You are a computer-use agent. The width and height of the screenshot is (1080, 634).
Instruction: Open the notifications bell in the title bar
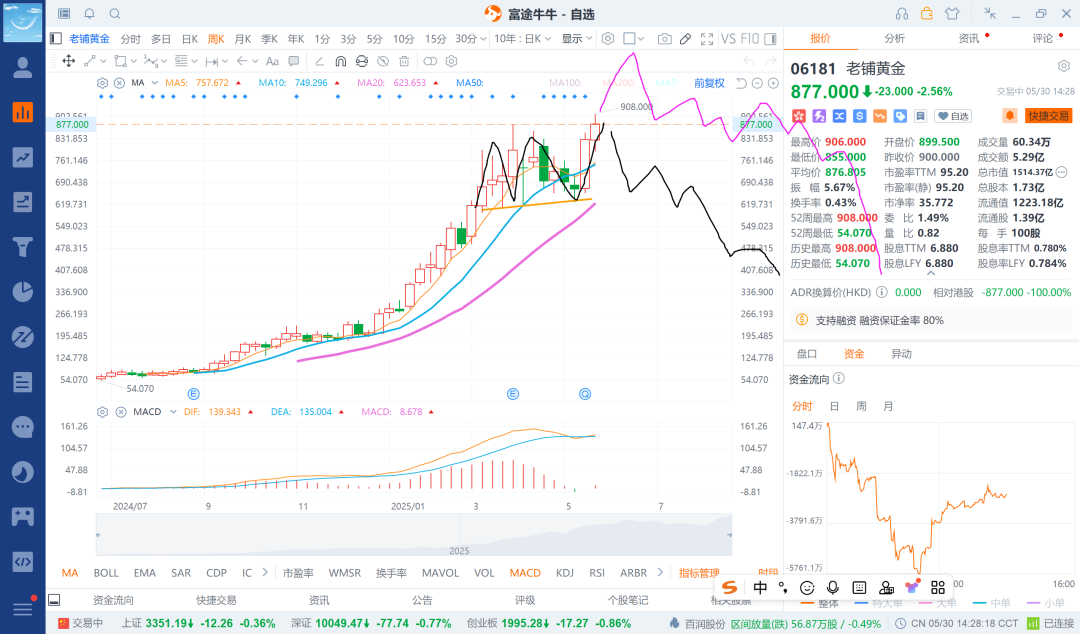pos(90,14)
